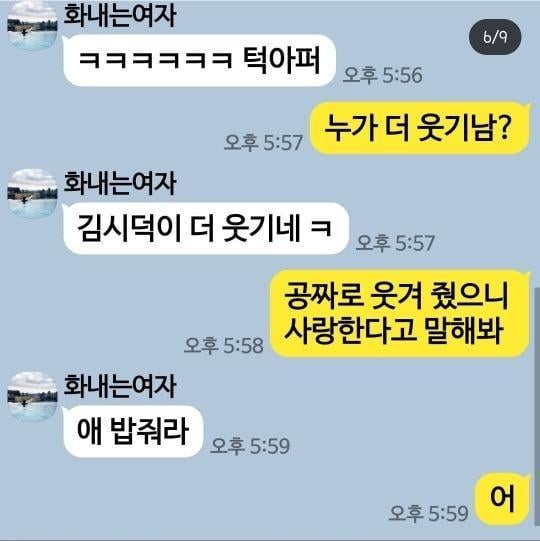Select the yellow bubble 사랑한다고 말해봐

(400, 313)
